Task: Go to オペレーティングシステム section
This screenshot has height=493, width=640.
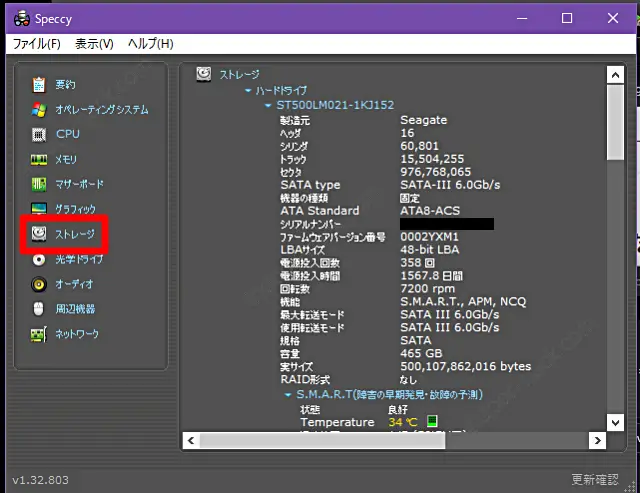Action: [102, 109]
